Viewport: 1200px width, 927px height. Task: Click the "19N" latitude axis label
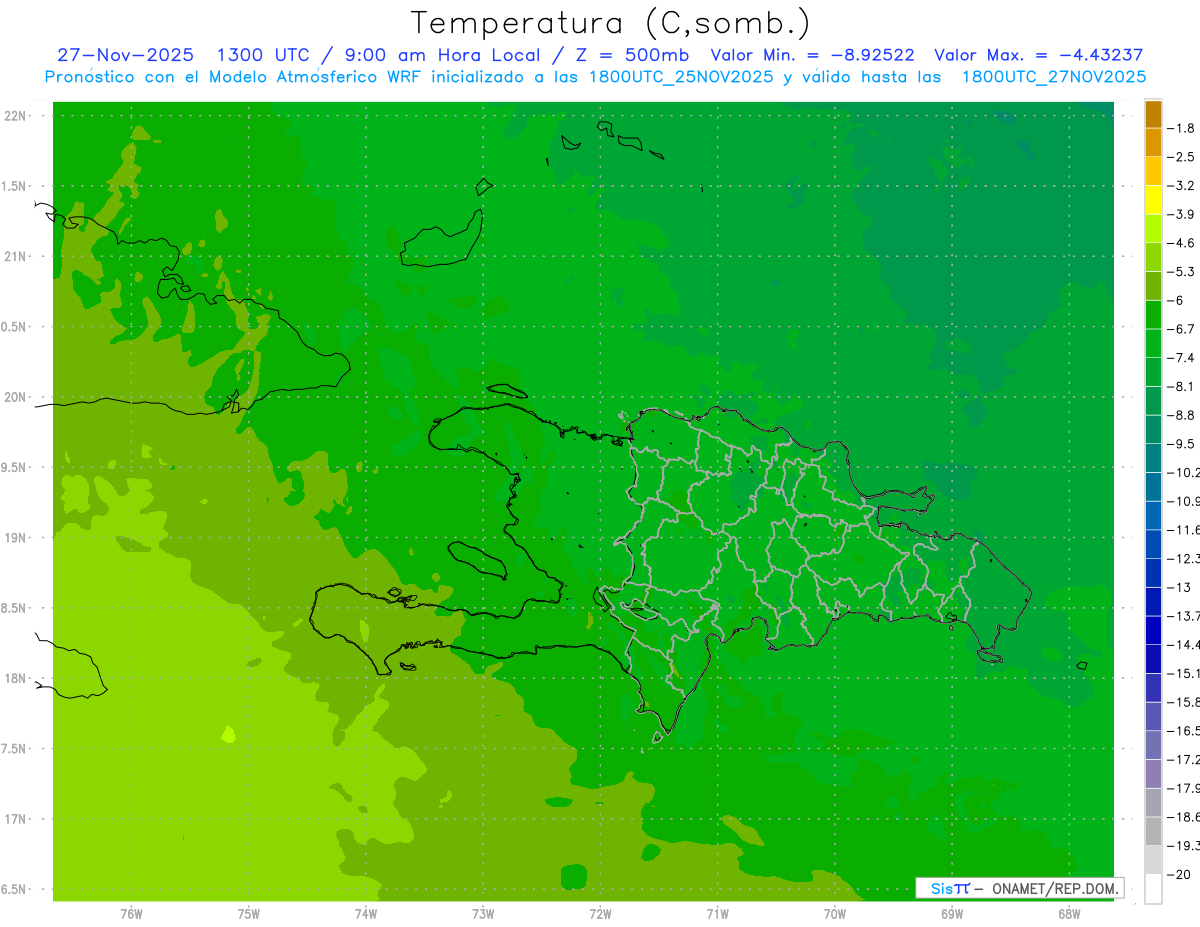tap(14, 538)
